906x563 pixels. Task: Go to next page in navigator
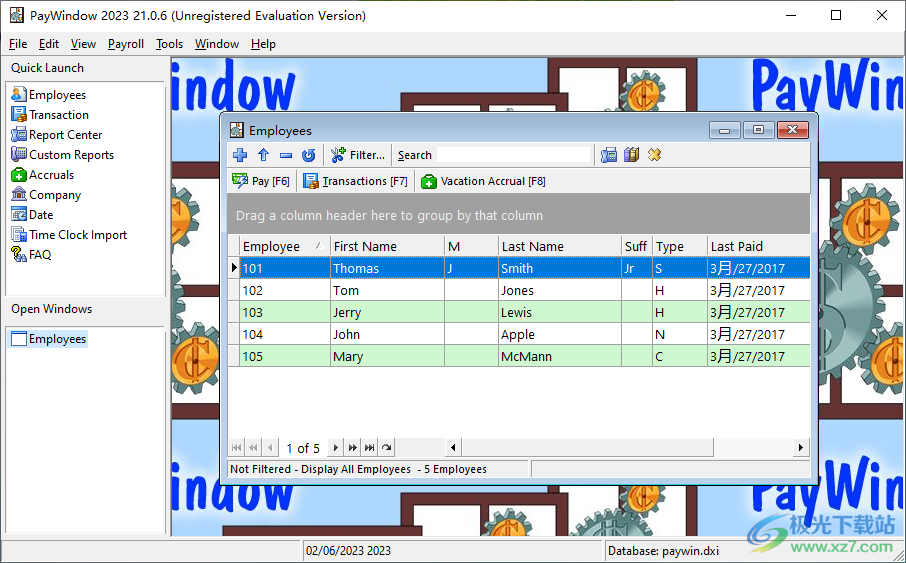click(x=352, y=447)
